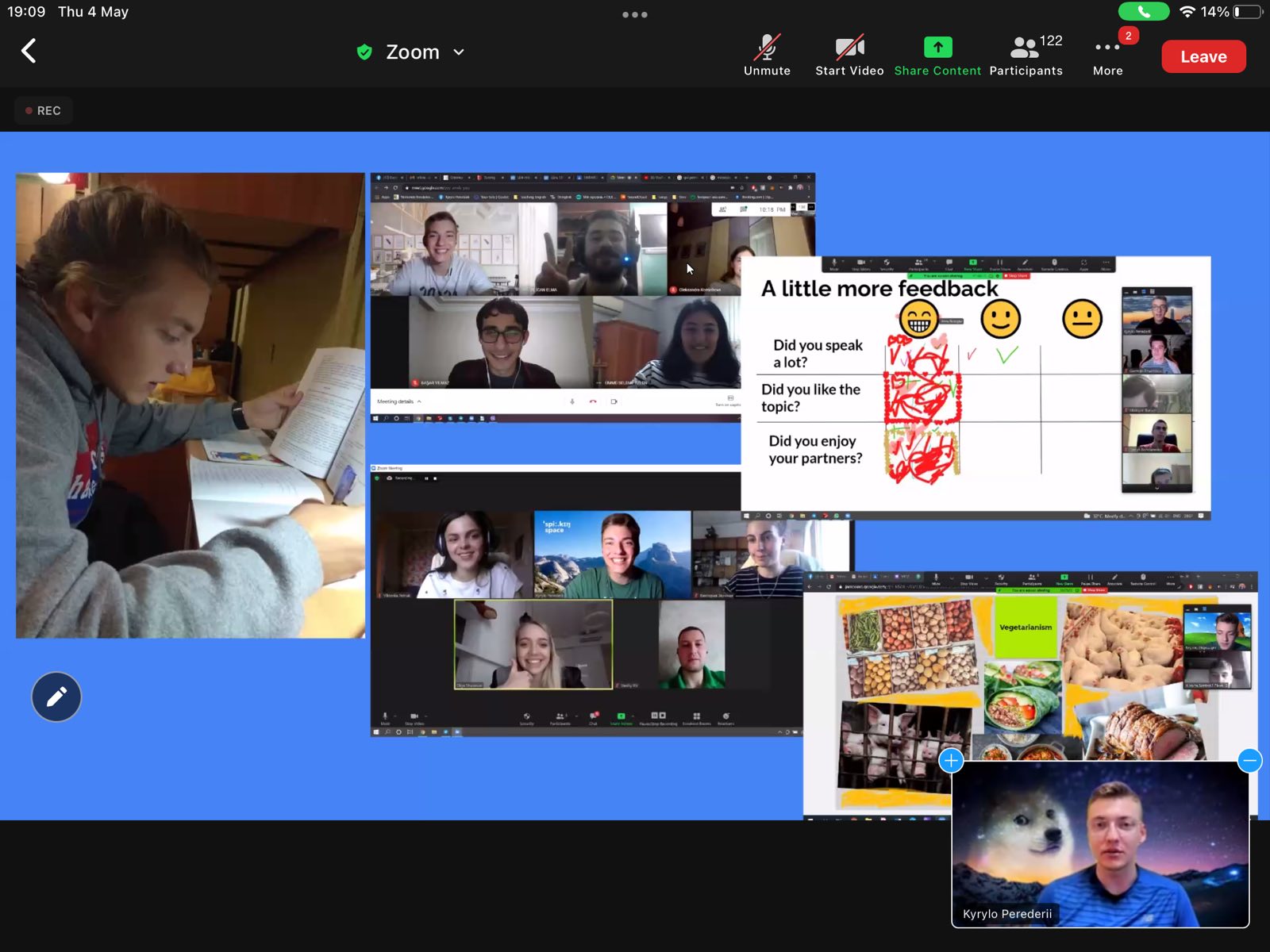The image size is (1270, 952).
Task: Open the More options menu
Action: 1108,55
